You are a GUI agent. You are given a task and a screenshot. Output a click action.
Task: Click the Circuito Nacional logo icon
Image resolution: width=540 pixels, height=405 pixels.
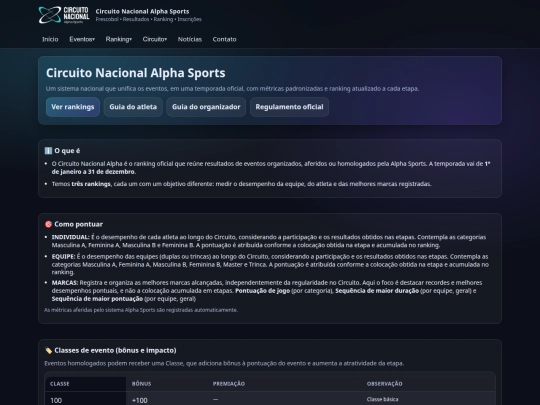[64, 15]
